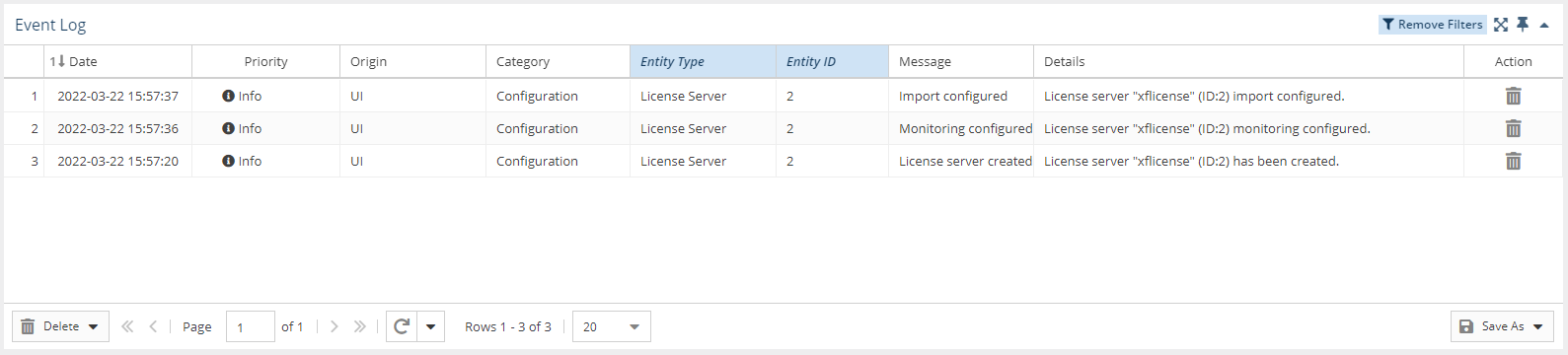The image size is (1568, 355).
Task: Sort by the Date column header
Action: pyautogui.click(x=118, y=61)
